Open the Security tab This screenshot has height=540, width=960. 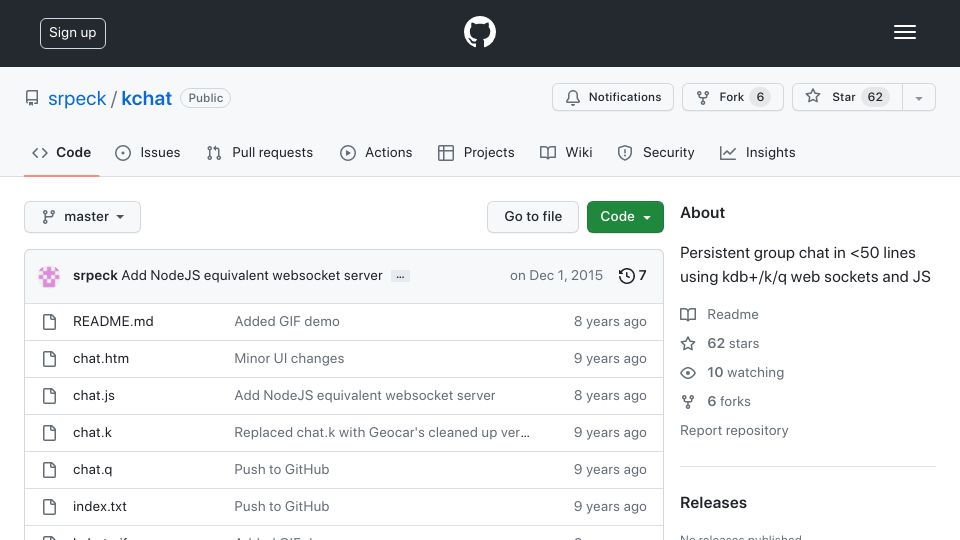(x=656, y=152)
